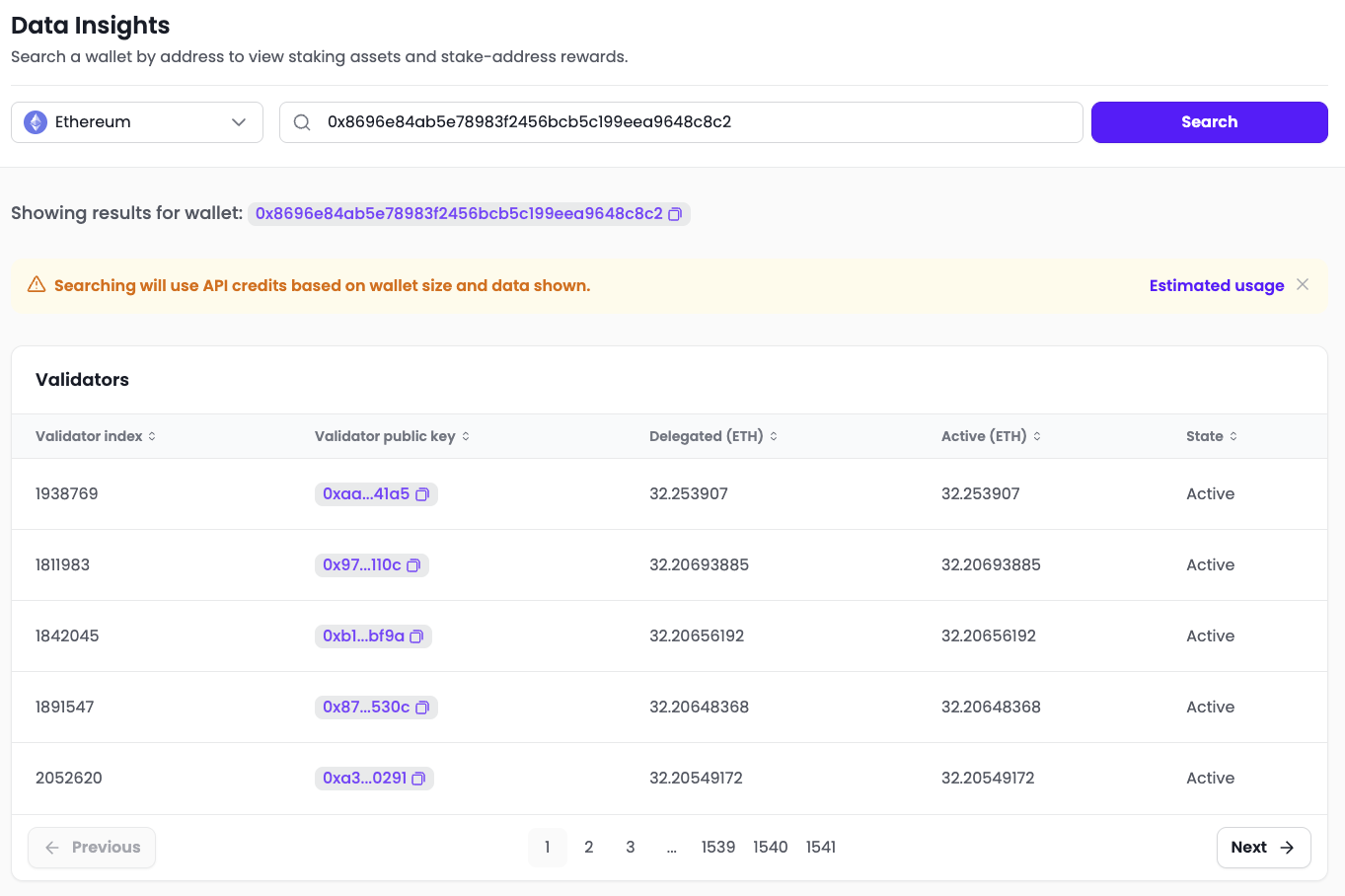Open validator key link 0x87...530c
The image size is (1345, 896).
click(x=366, y=708)
